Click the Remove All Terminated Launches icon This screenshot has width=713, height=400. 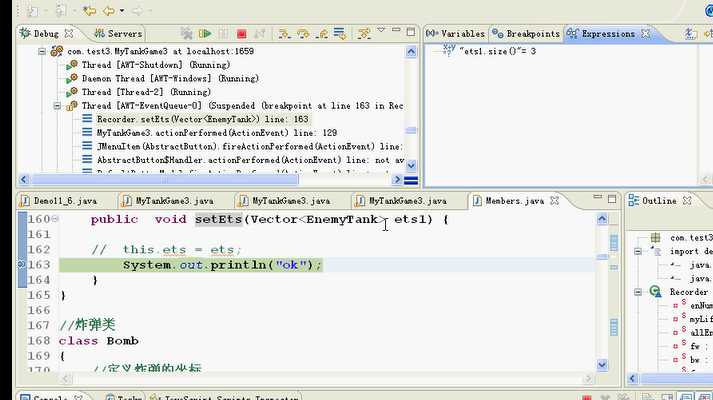coord(186,33)
